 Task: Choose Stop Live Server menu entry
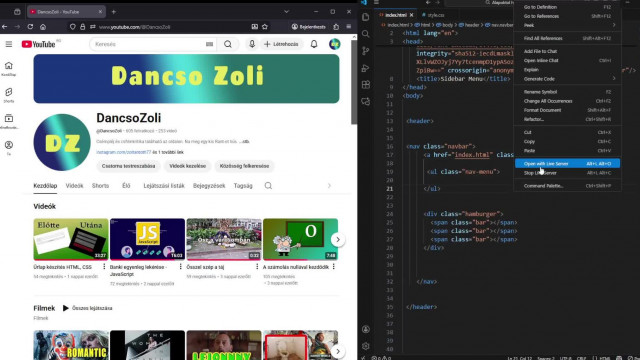pos(567,173)
